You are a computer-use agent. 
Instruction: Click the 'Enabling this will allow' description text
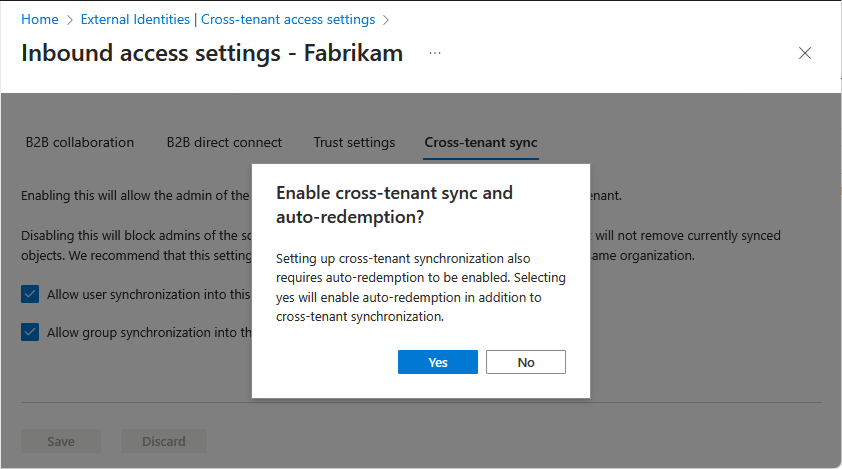point(135,196)
